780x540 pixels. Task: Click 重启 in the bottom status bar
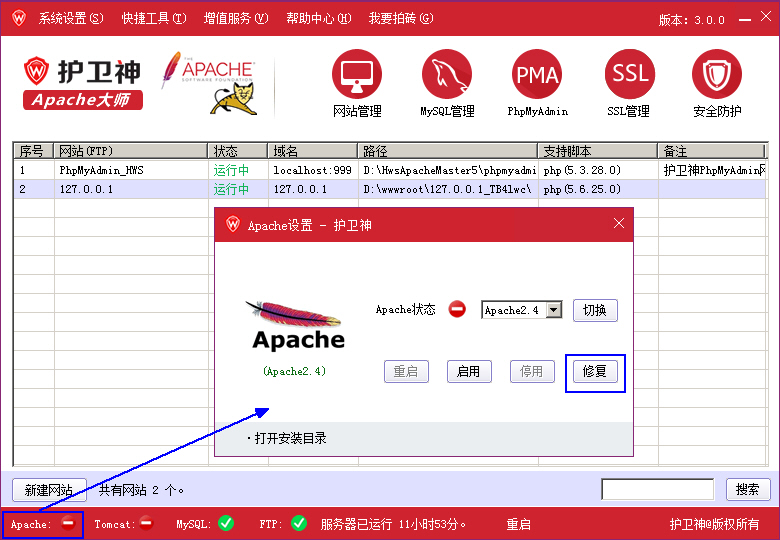pos(518,524)
